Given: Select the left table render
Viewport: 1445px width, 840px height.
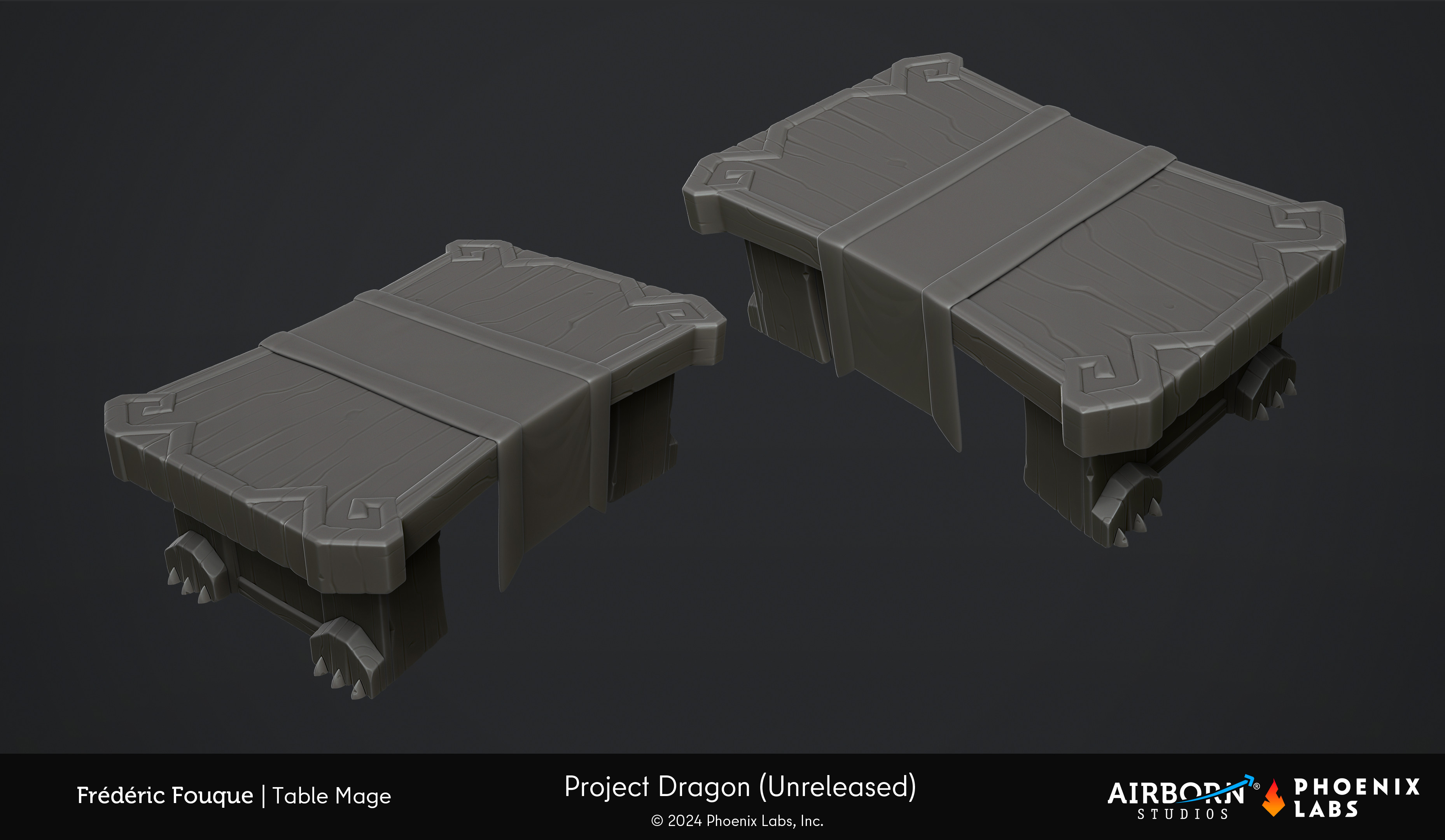Looking at the screenshot, I should pos(415,469).
